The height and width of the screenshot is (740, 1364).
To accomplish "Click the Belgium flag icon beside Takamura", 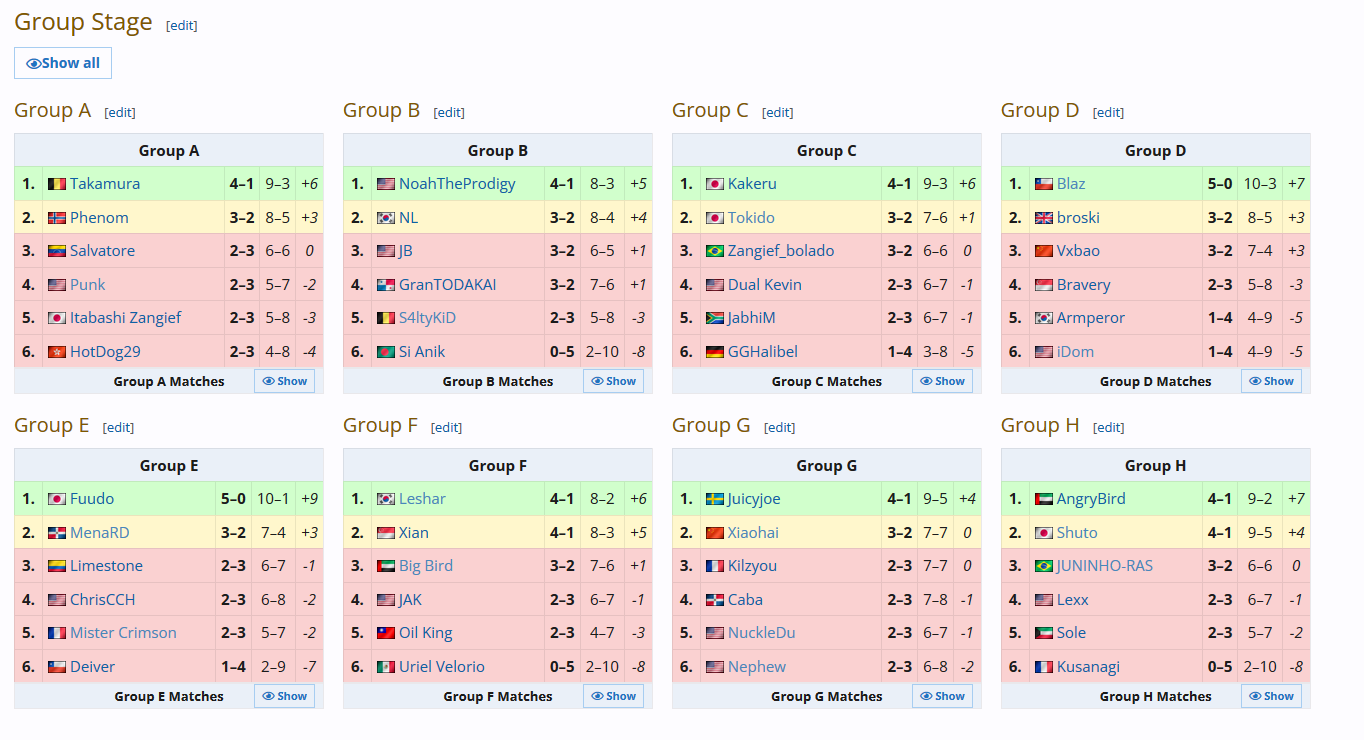I will pyautogui.click(x=57, y=184).
